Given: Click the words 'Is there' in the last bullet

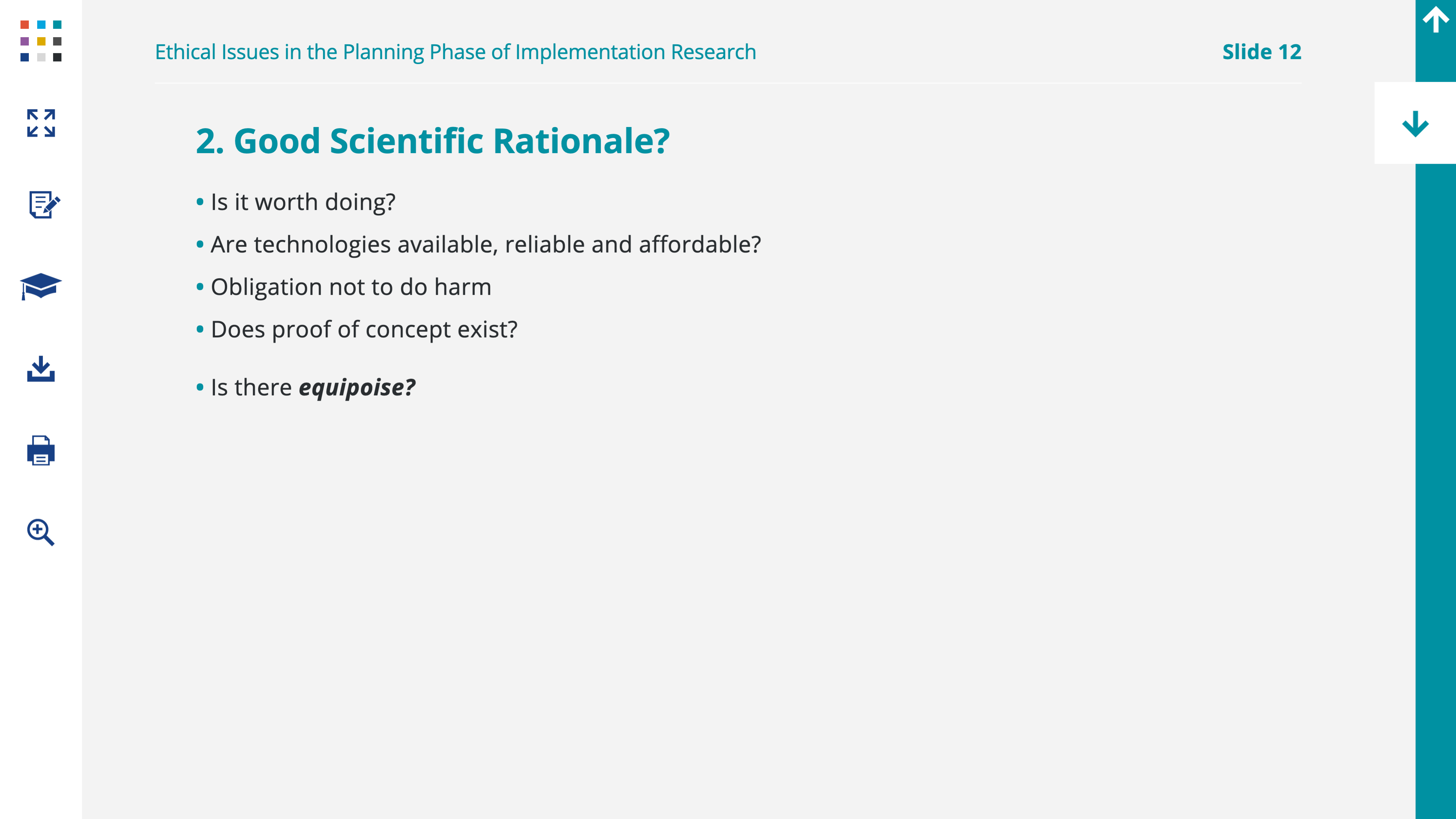Looking at the screenshot, I should click(x=251, y=388).
